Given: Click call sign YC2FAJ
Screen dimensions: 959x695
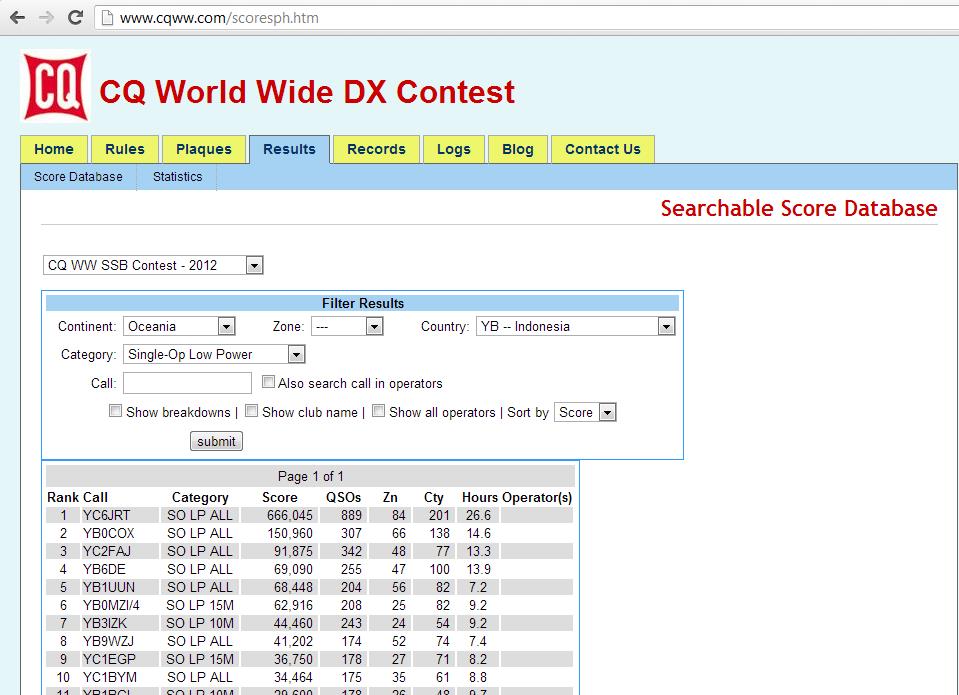Looking at the screenshot, I should tap(107, 551).
